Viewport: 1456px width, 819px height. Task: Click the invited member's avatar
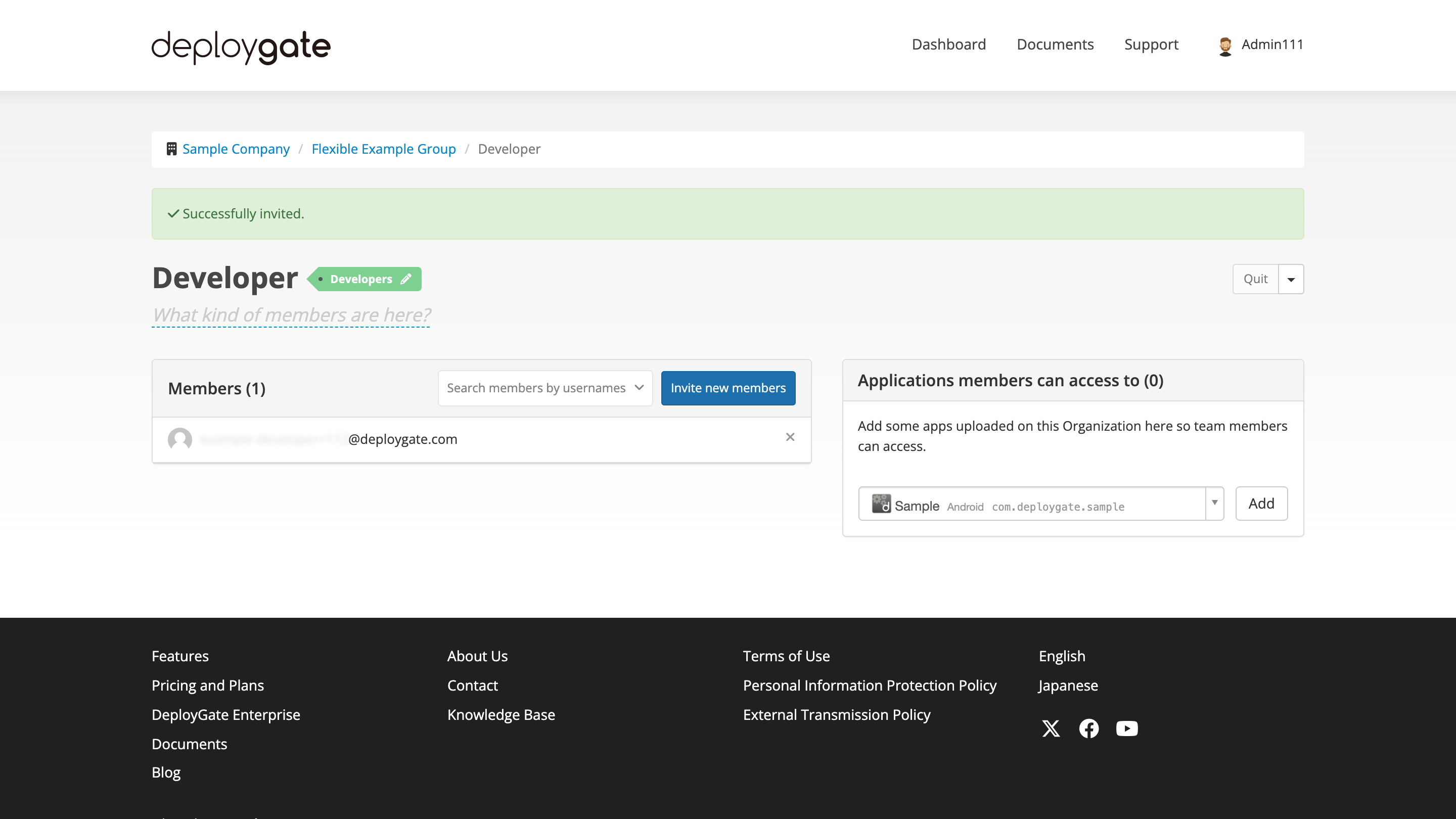click(180, 439)
